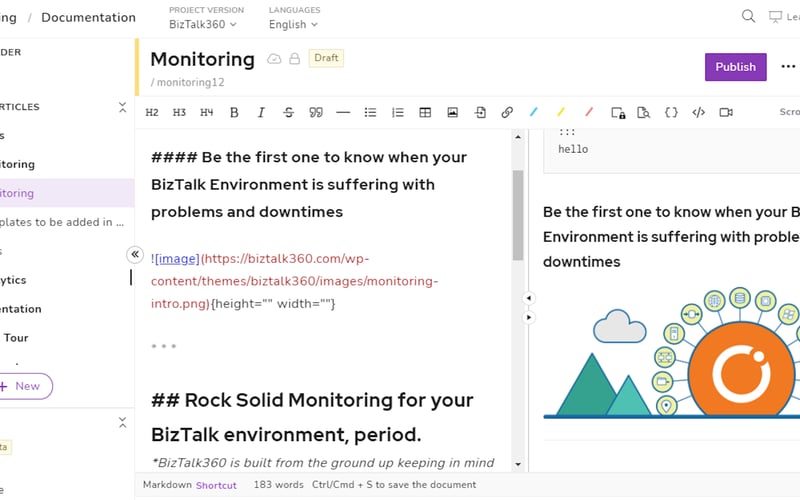800x500 pixels.
Task: Click the /monitoring12 slug text
Action: [x=187, y=82]
